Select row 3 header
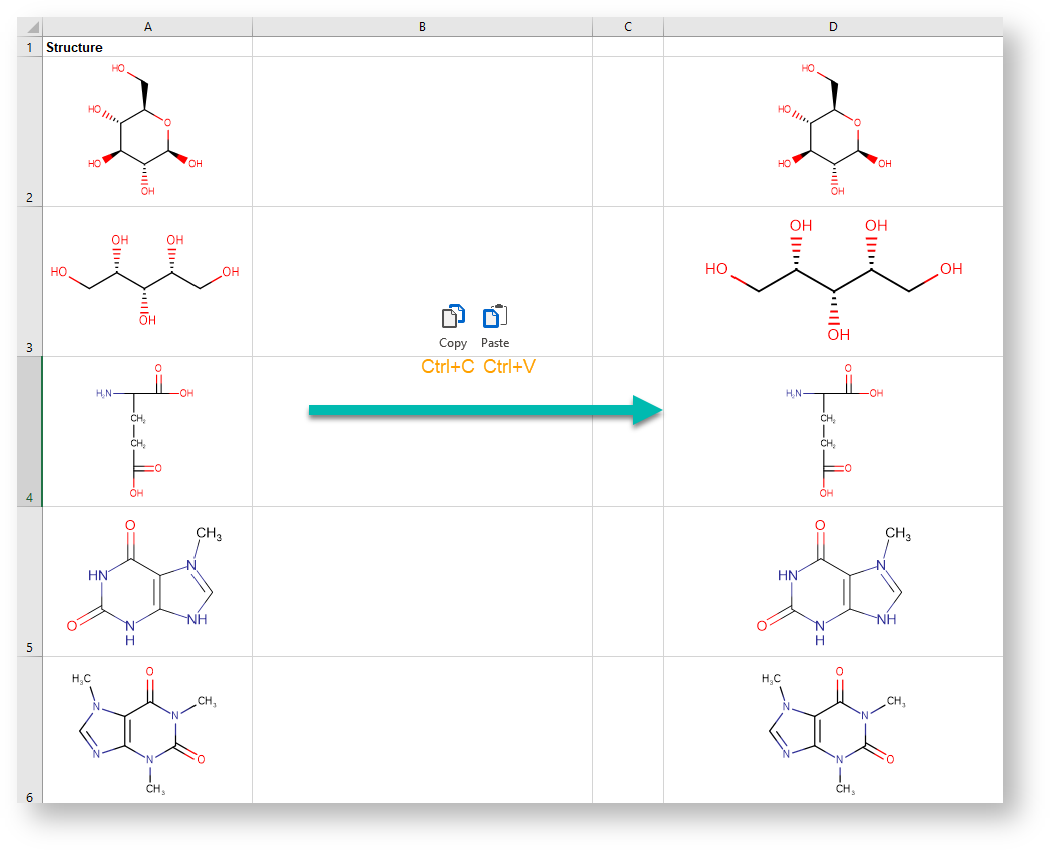The height and width of the screenshot is (851, 1051). tap(29, 282)
